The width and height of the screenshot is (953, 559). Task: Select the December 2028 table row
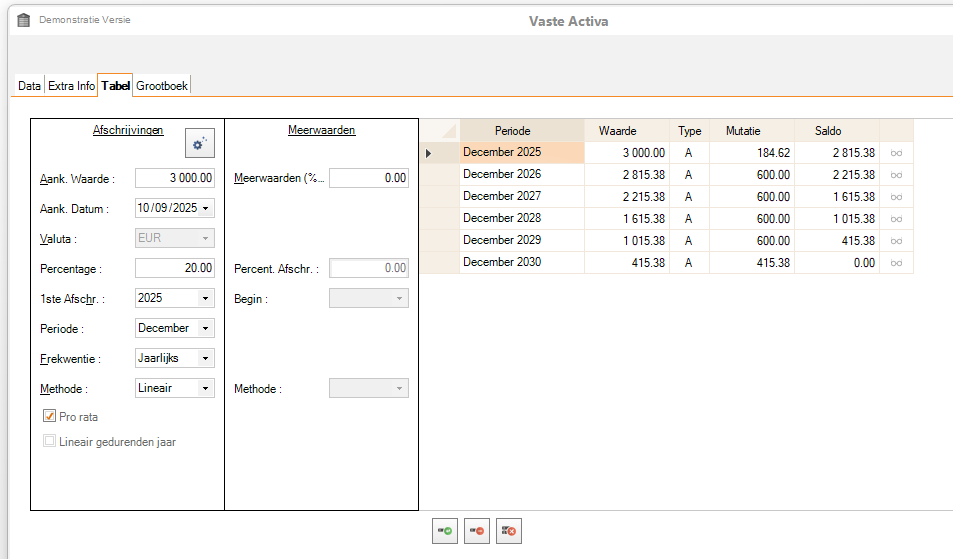point(520,219)
